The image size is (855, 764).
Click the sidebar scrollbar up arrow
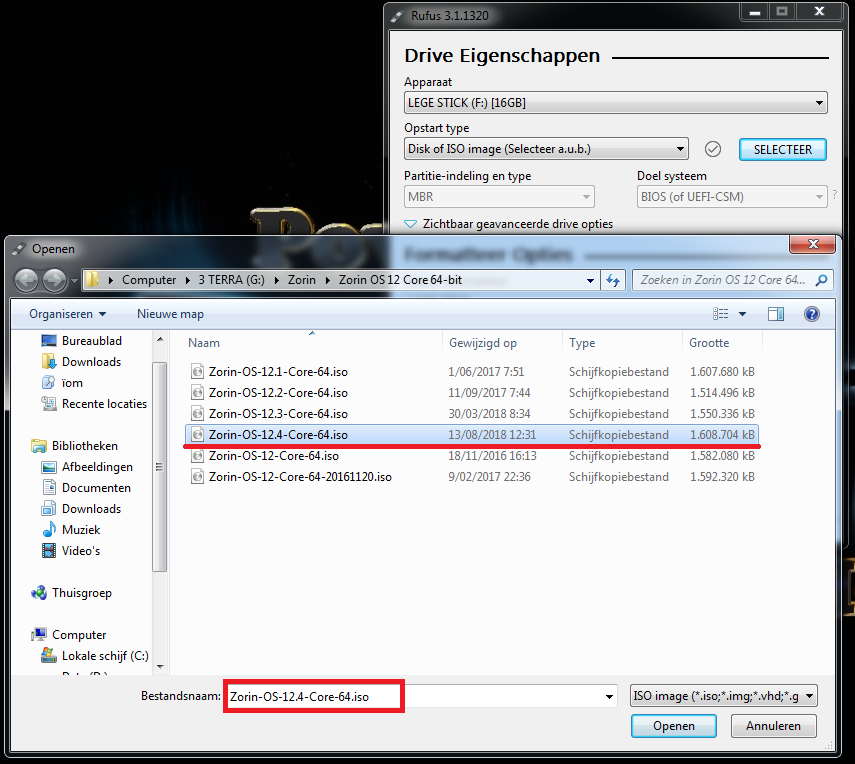point(160,340)
